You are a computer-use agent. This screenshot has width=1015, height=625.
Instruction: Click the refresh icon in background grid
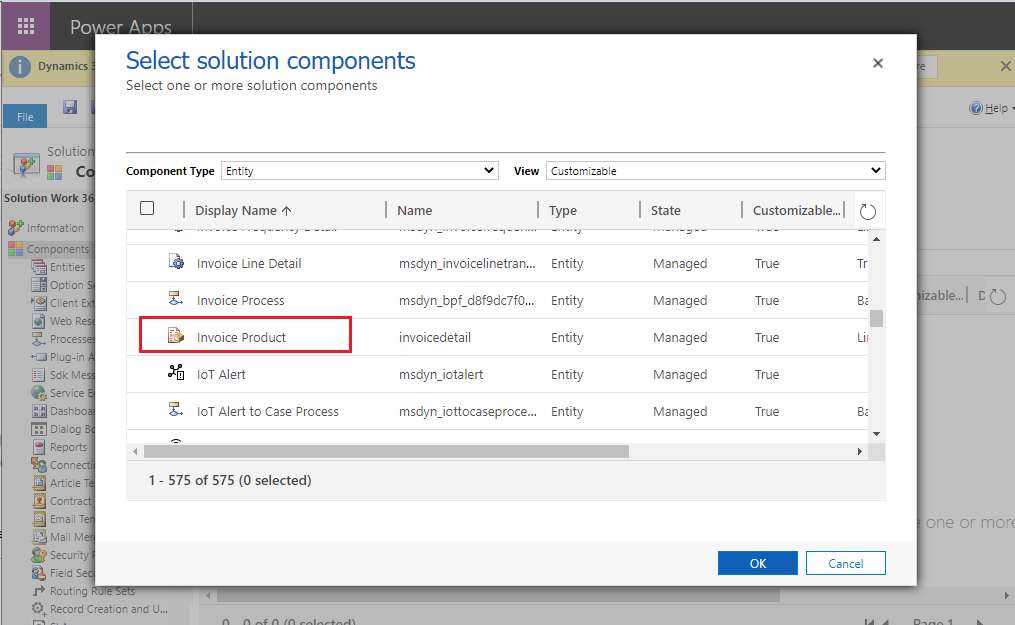click(998, 296)
